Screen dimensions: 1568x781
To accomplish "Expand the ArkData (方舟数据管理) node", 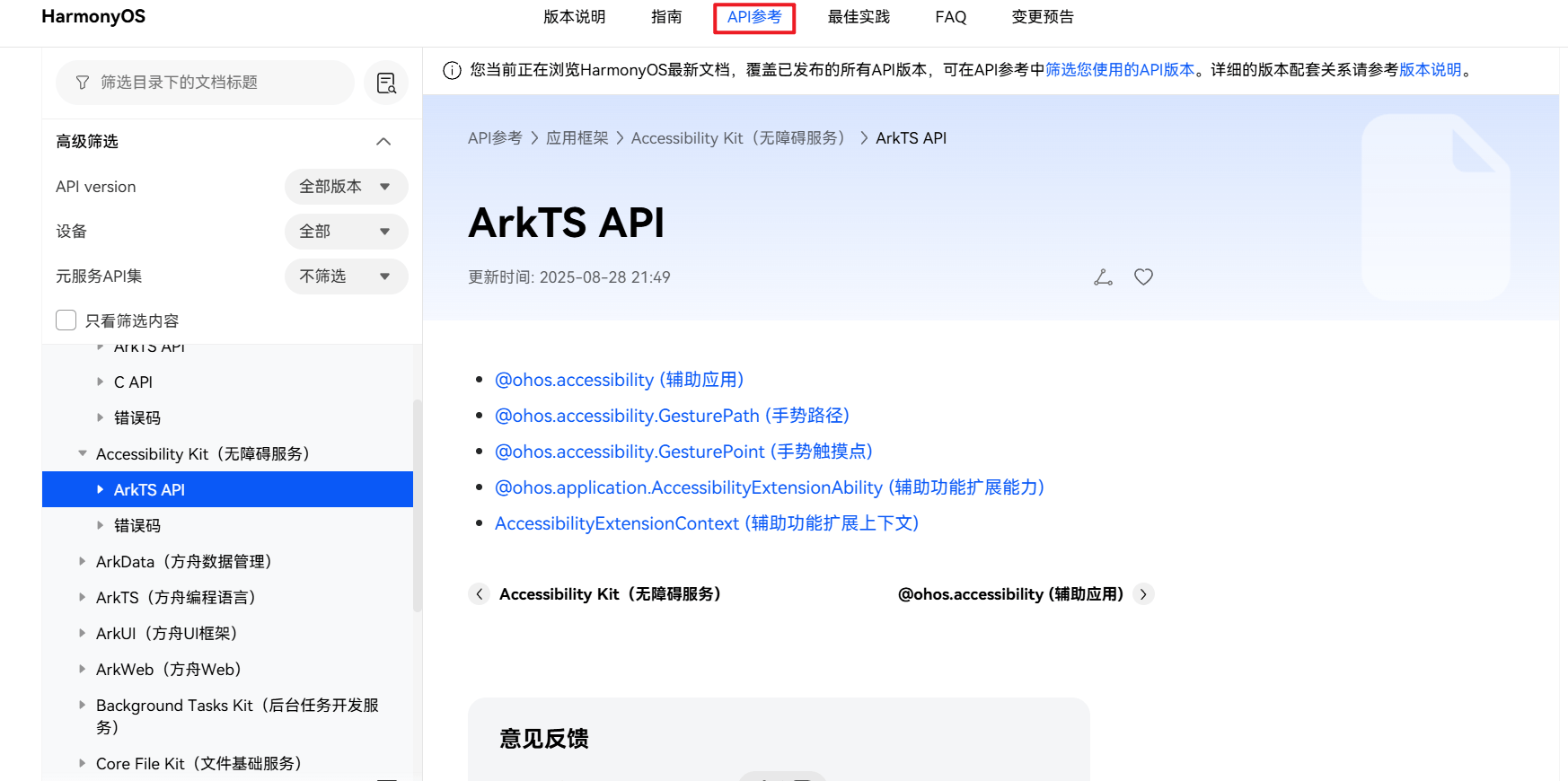I will 82,561.
